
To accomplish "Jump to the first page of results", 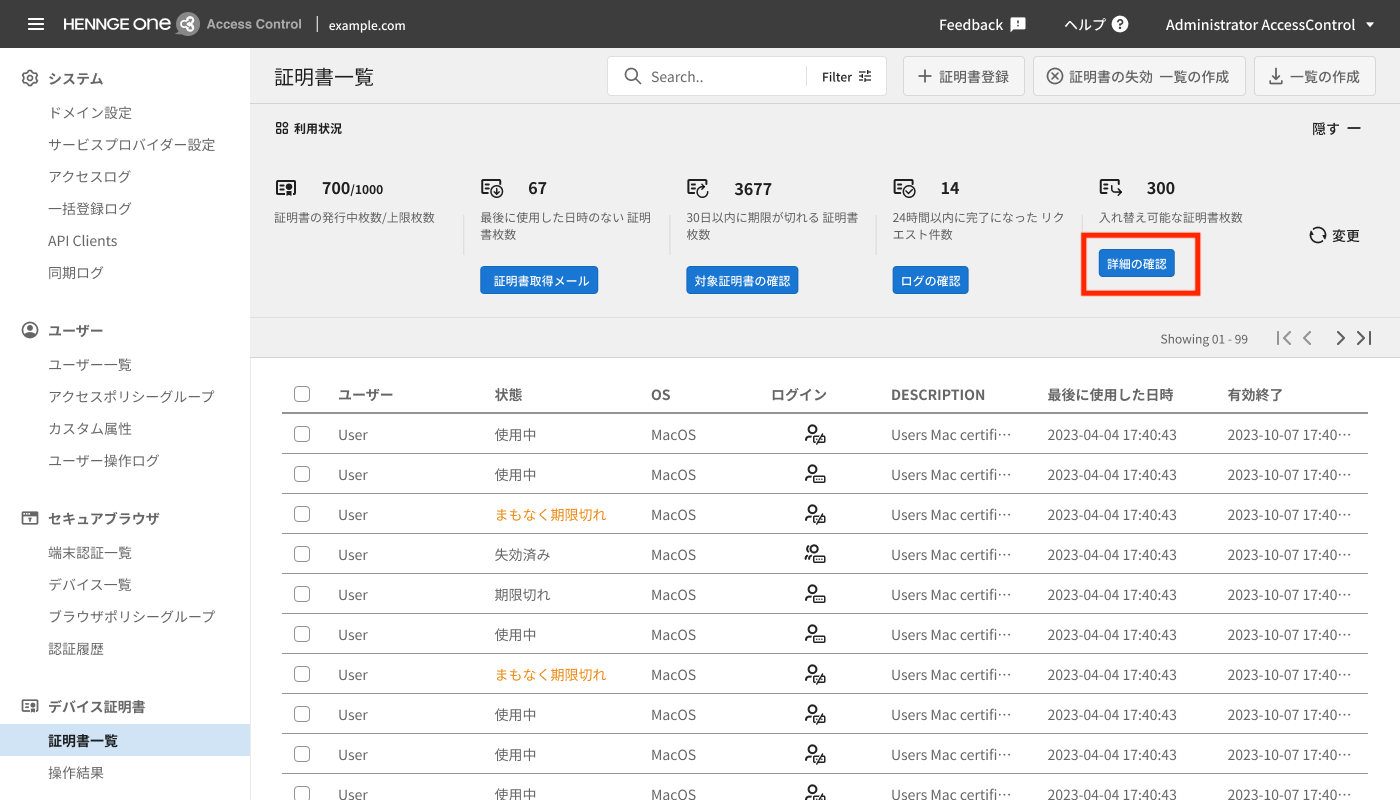I will pos(1284,338).
